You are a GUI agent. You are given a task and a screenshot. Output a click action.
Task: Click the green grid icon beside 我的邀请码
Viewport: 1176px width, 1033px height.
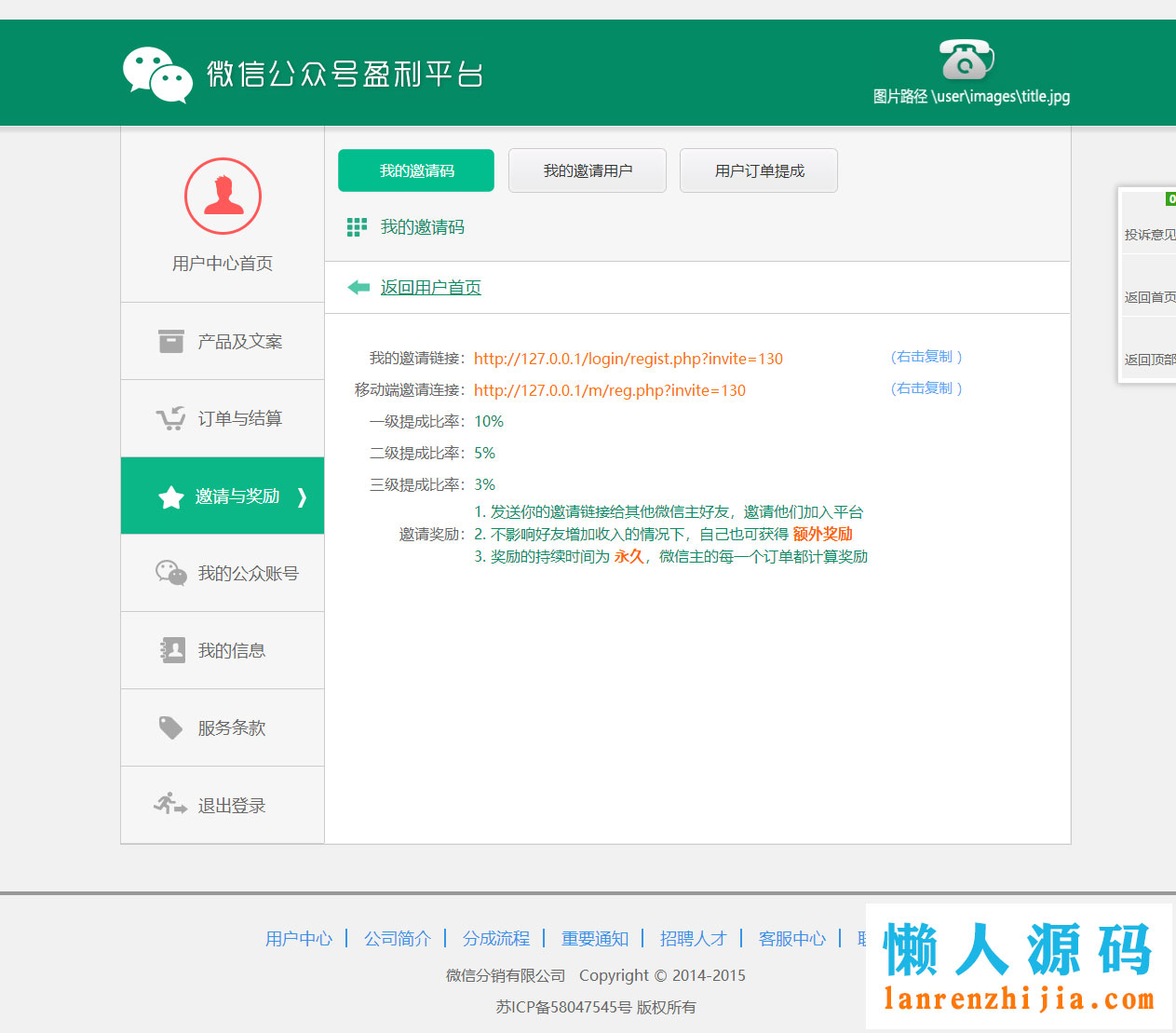point(357,226)
